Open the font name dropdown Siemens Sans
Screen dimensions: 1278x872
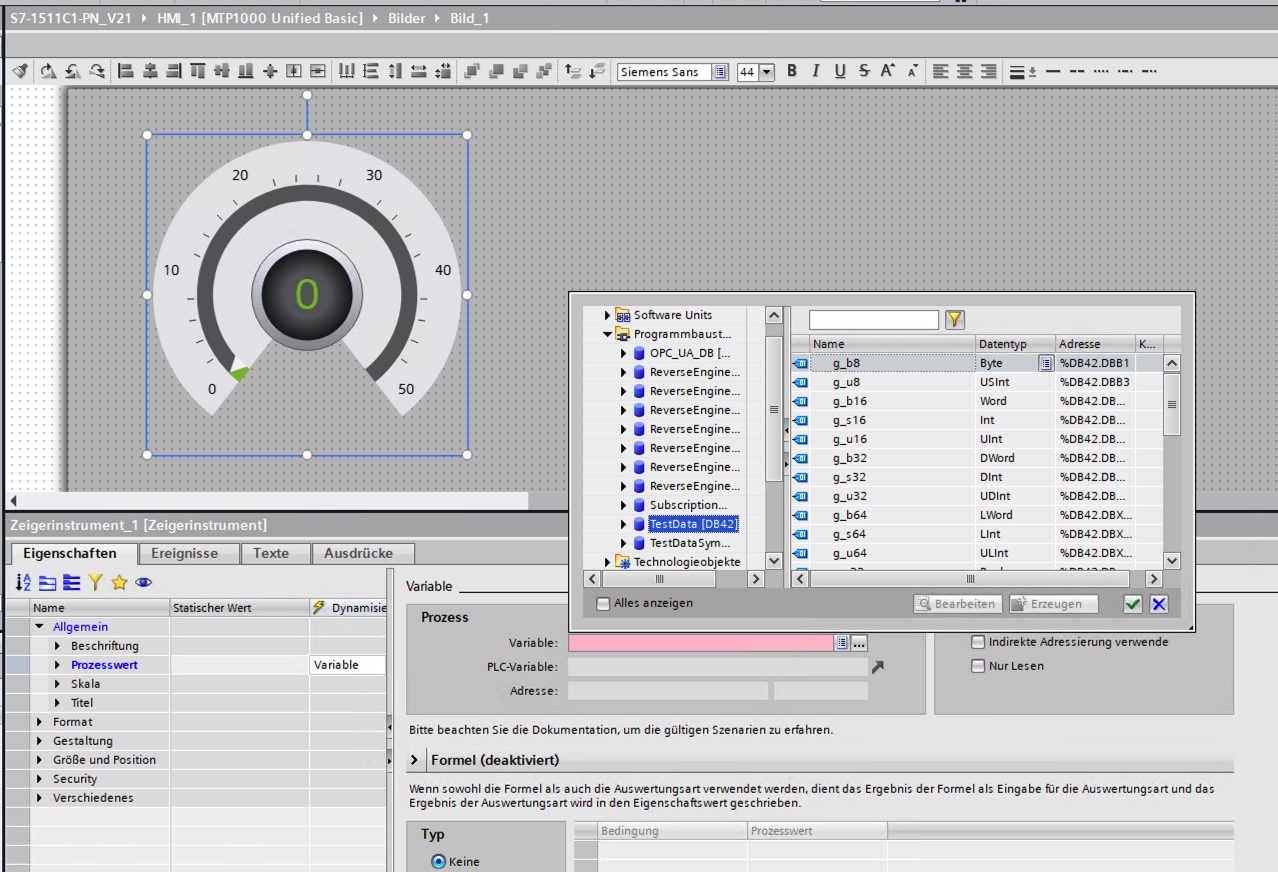click(x=720, y=72)
